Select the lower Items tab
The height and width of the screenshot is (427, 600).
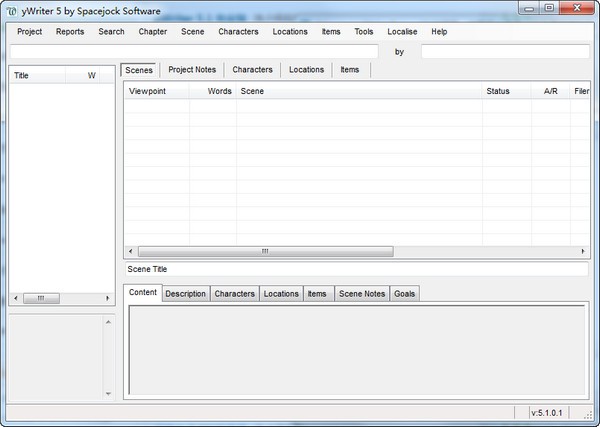(317, 294)
